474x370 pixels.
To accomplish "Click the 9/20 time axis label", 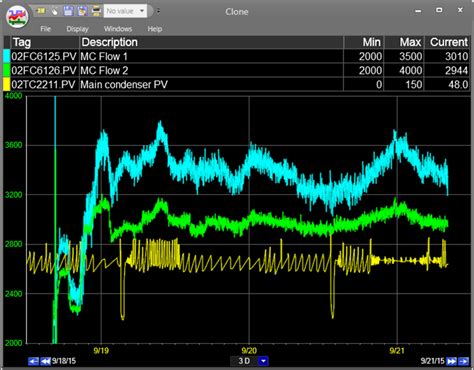I will 249,350.
